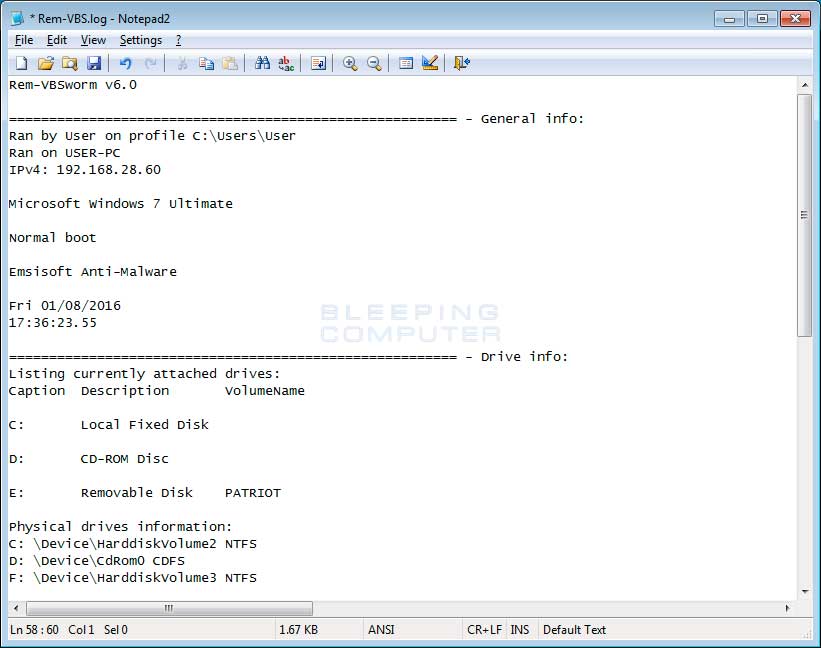The image size is (821, 648).
Task: Save the file with floppy icon
Action: coord(93,63)
